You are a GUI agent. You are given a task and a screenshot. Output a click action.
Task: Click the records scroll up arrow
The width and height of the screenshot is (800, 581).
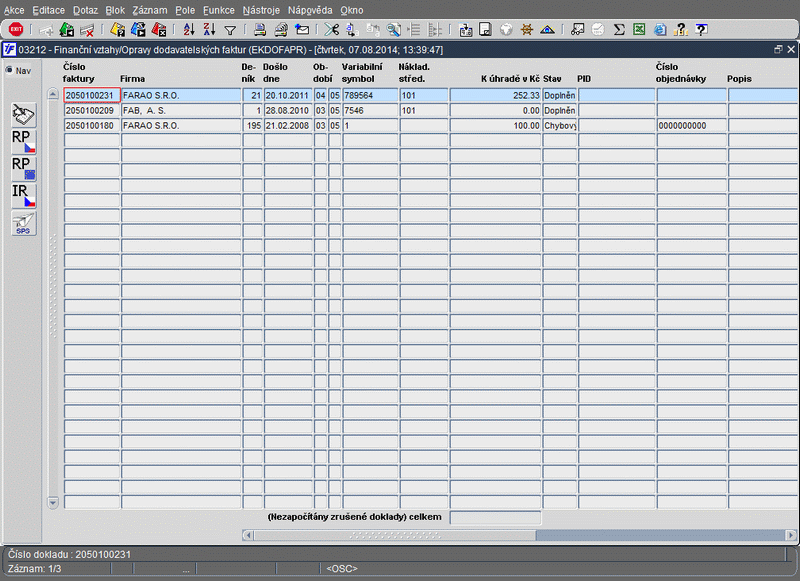53,94
